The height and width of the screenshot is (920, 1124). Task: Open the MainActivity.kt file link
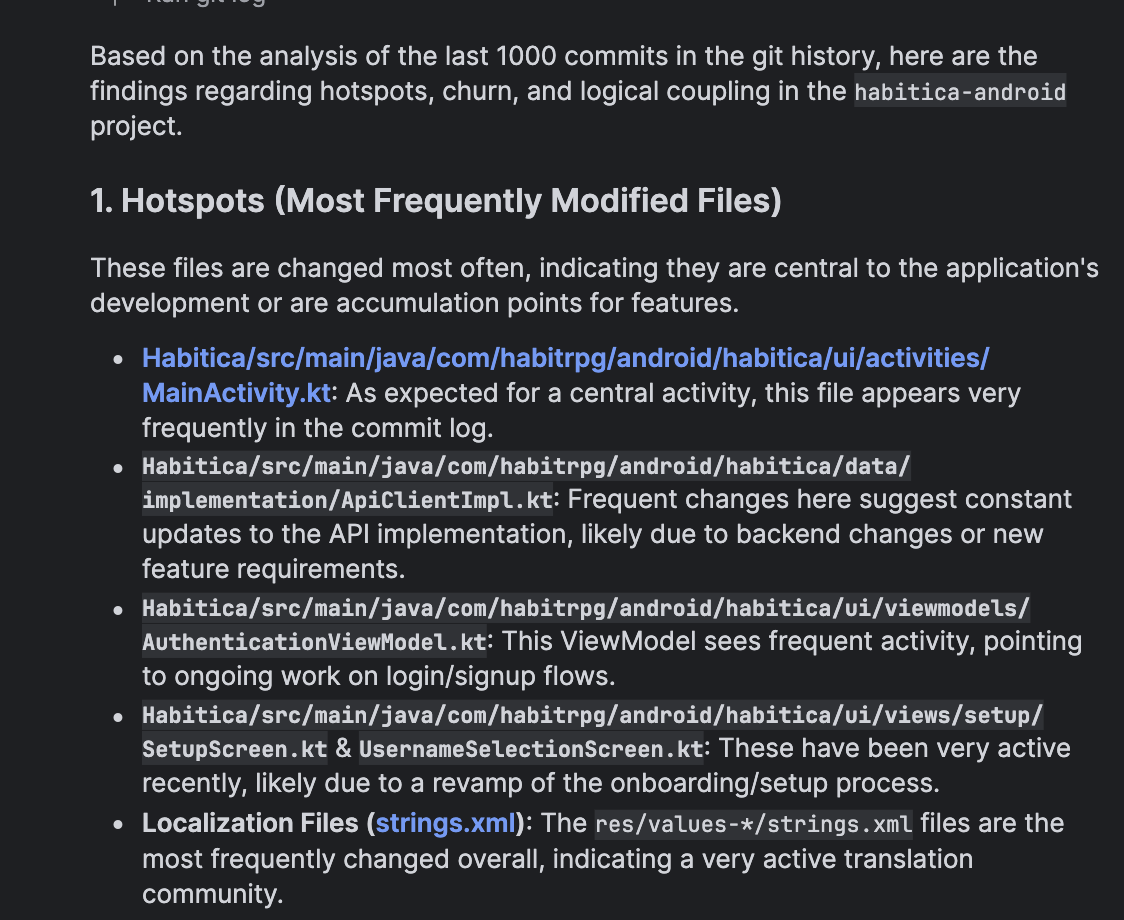pos(236,393)
